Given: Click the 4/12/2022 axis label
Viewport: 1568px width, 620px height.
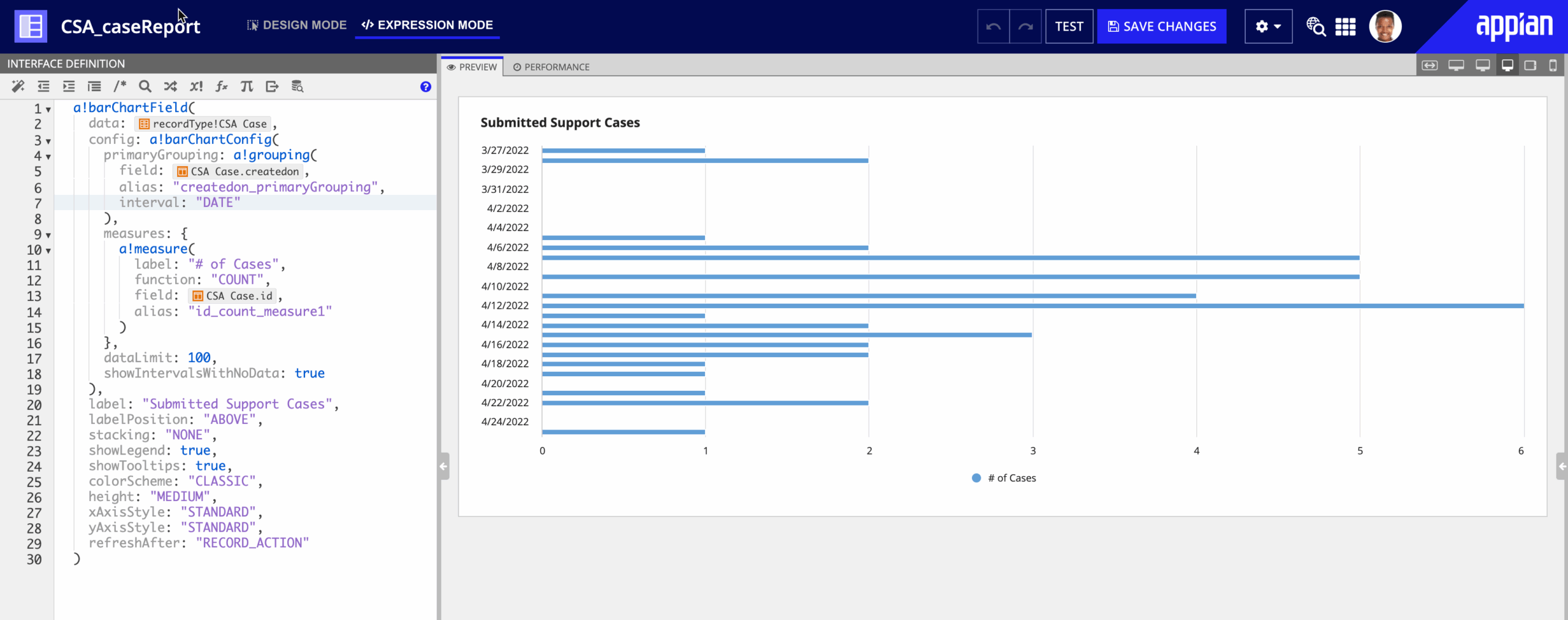Looking at the screenshot, I should coord(505,305).
